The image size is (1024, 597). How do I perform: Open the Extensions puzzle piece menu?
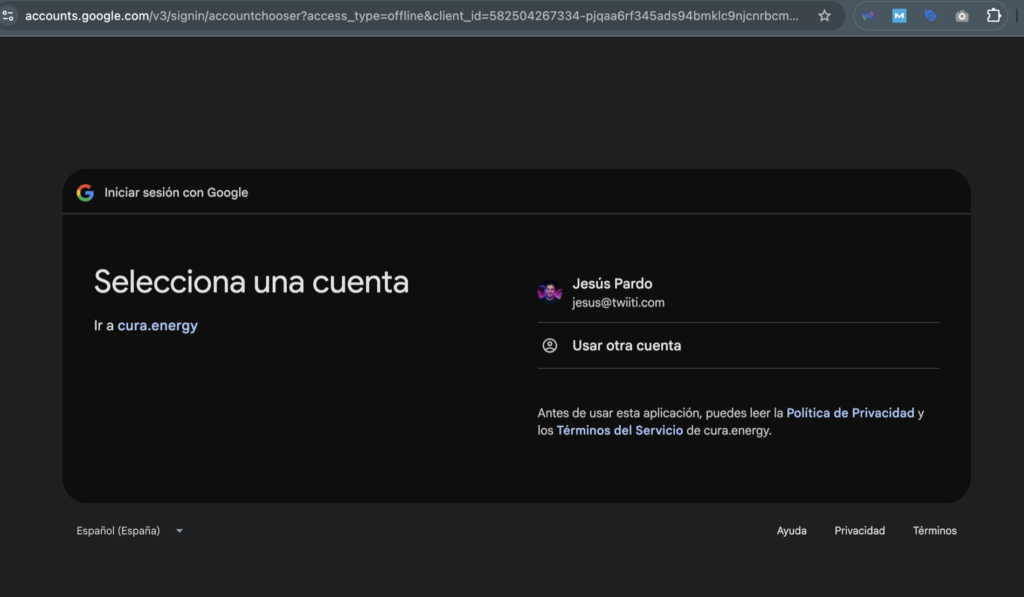(993, 15)
